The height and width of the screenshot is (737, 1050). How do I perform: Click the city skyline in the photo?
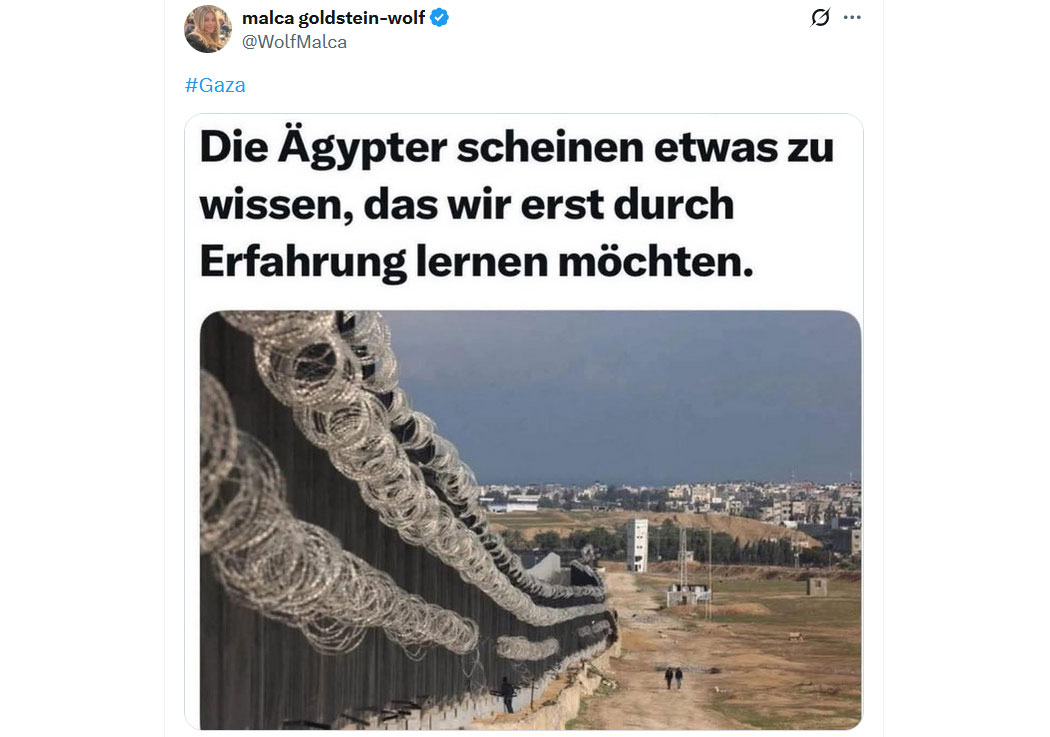tap(670, 499)
